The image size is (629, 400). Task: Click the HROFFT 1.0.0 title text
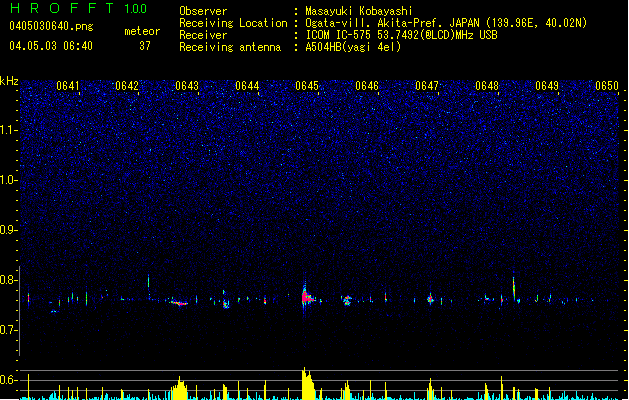(79, 8)
